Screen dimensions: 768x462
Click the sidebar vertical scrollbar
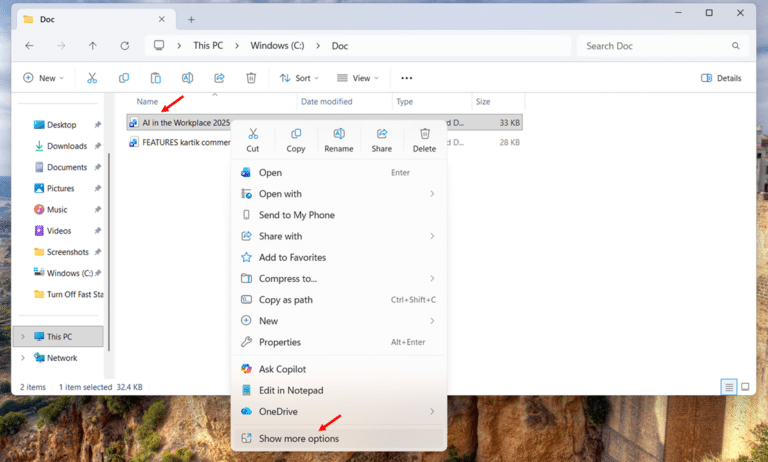click(x=109, y=252)
